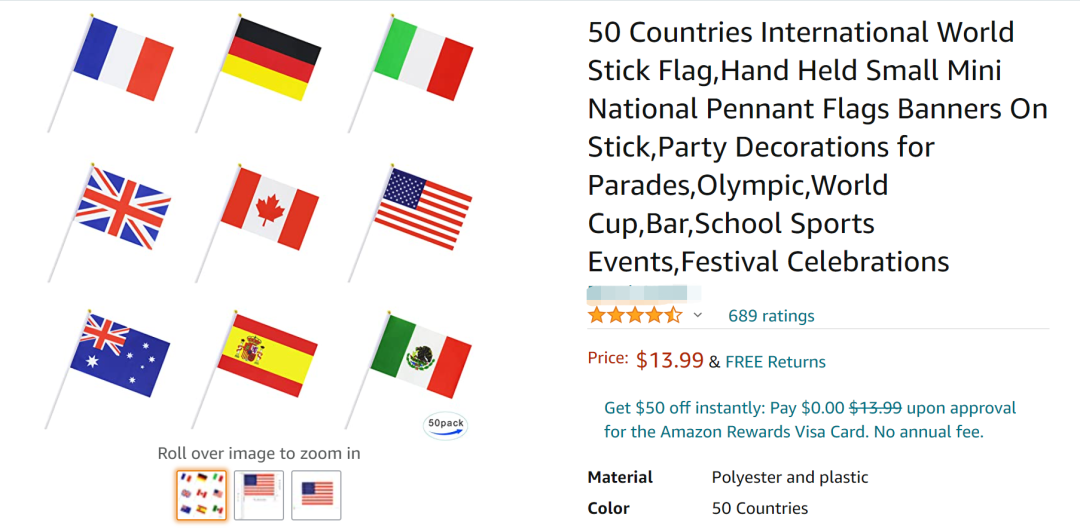Open the FREE Returns link

tap(775, 362)
